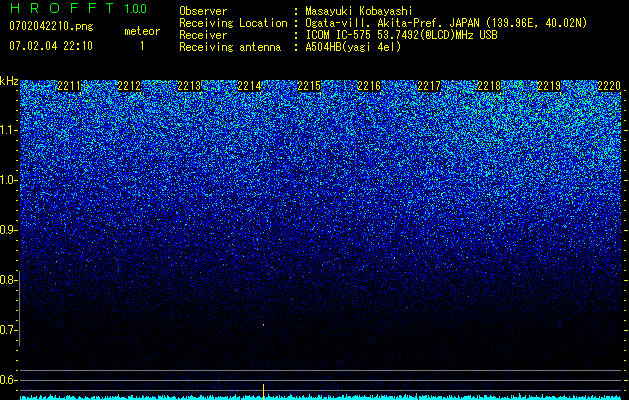Image resolution: width=629 pixels, height=400 pixels.
Task: Click receiver value ICOM IC-575 53.7492 MHz
Action: coord(402,35)
